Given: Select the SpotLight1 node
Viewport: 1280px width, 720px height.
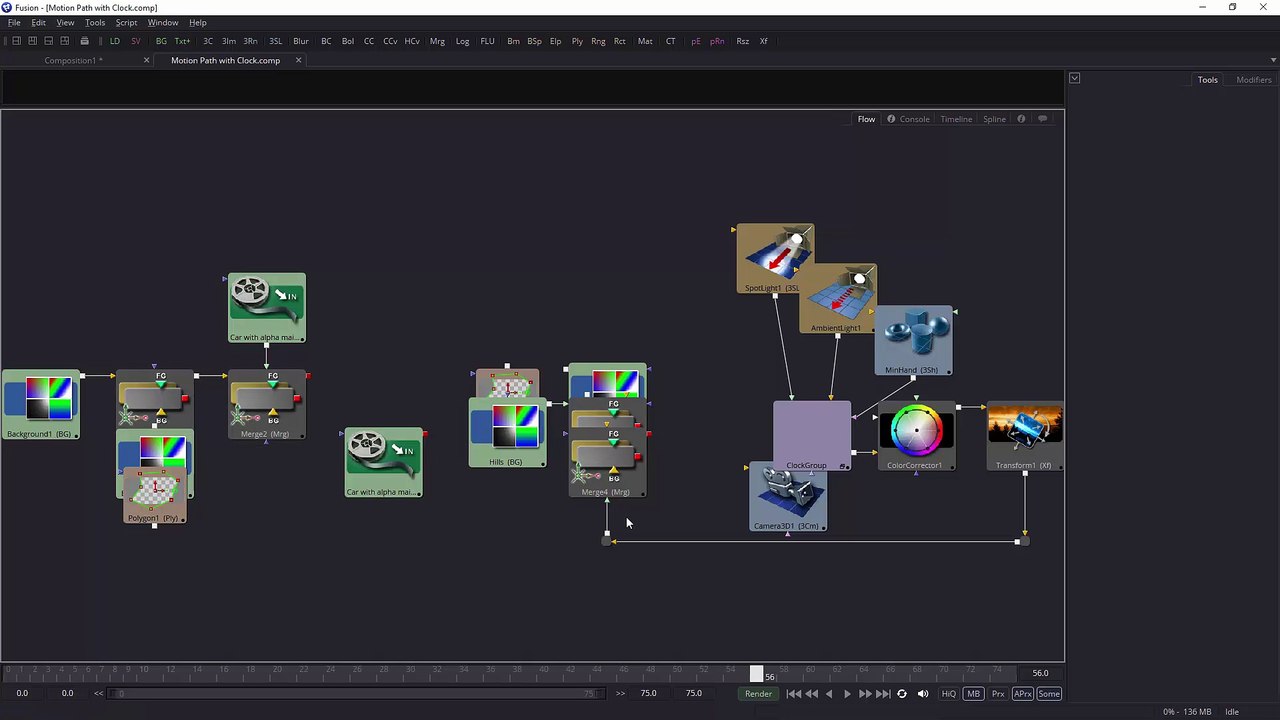Looking at the screenshot, I should (x=775, y=258).
